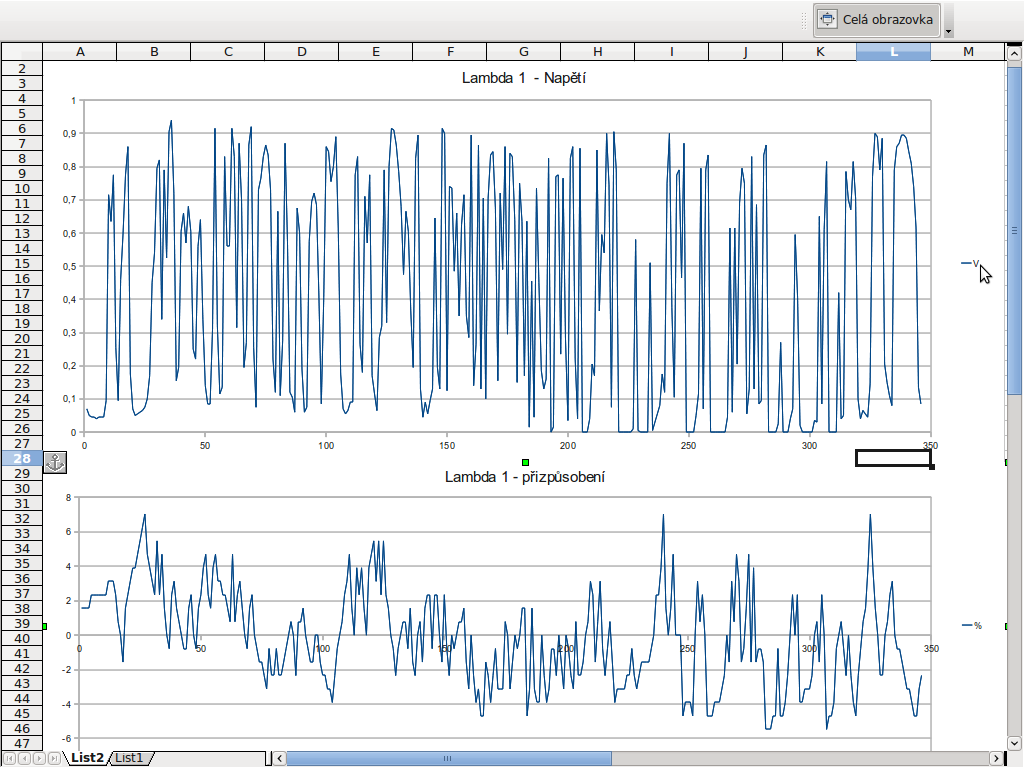Click the 'Lambda 1 - Napětí' chart title
Viewport: 1024px width, 768px height.
(523, 78)
